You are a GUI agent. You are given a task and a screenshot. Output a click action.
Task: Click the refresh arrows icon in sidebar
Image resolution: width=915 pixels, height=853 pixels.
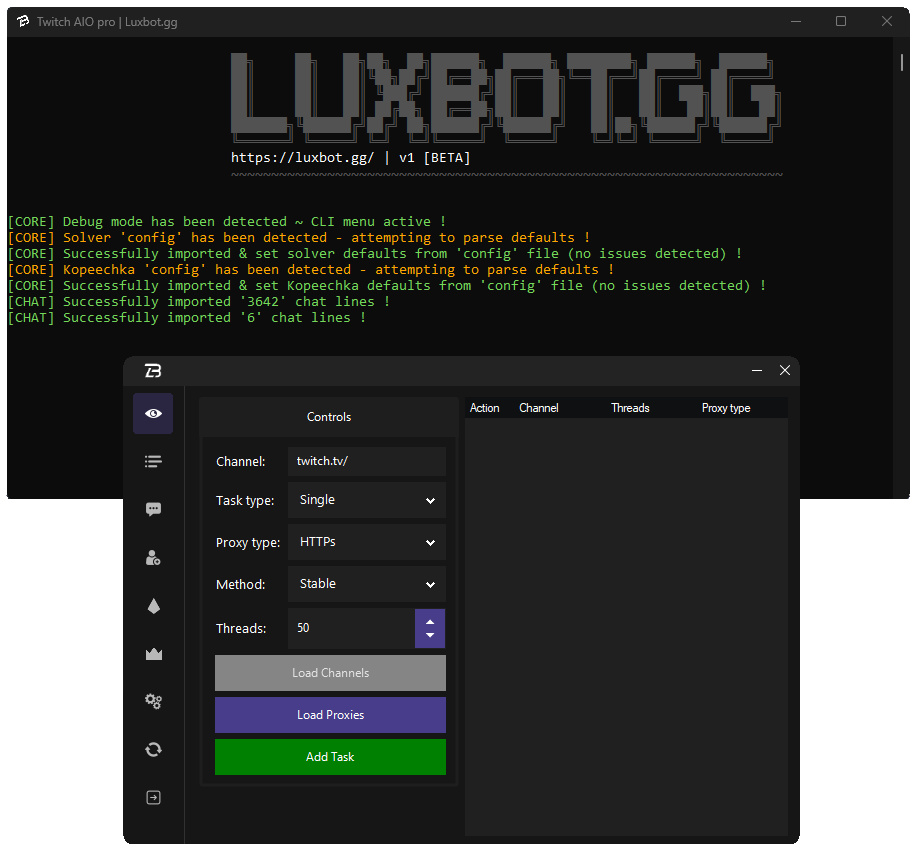tap(153, 750)
